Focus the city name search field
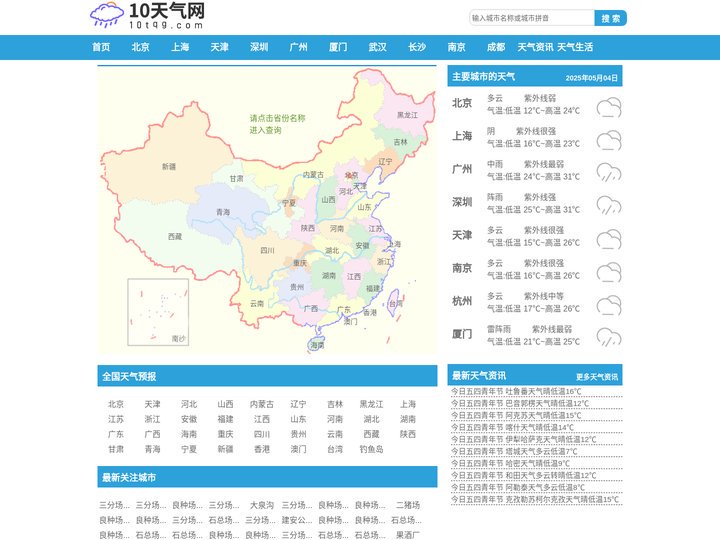 coord(532,18)
